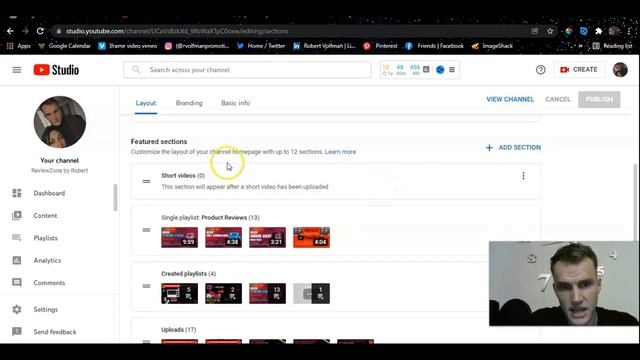Open the account avatar menu
This screenshot has height=360, width=640.
pos(620,70)
